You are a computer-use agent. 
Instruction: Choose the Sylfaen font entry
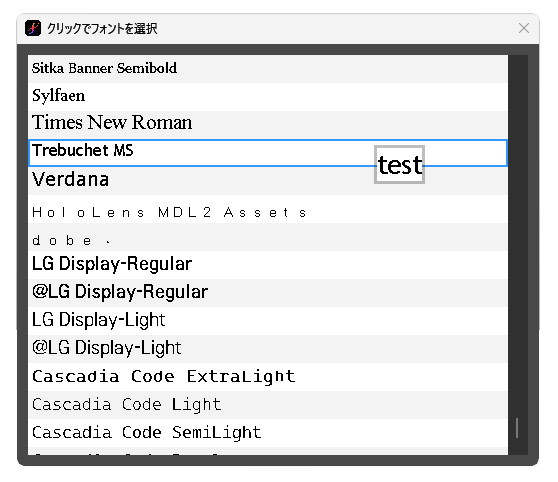(x=268, y=97)
